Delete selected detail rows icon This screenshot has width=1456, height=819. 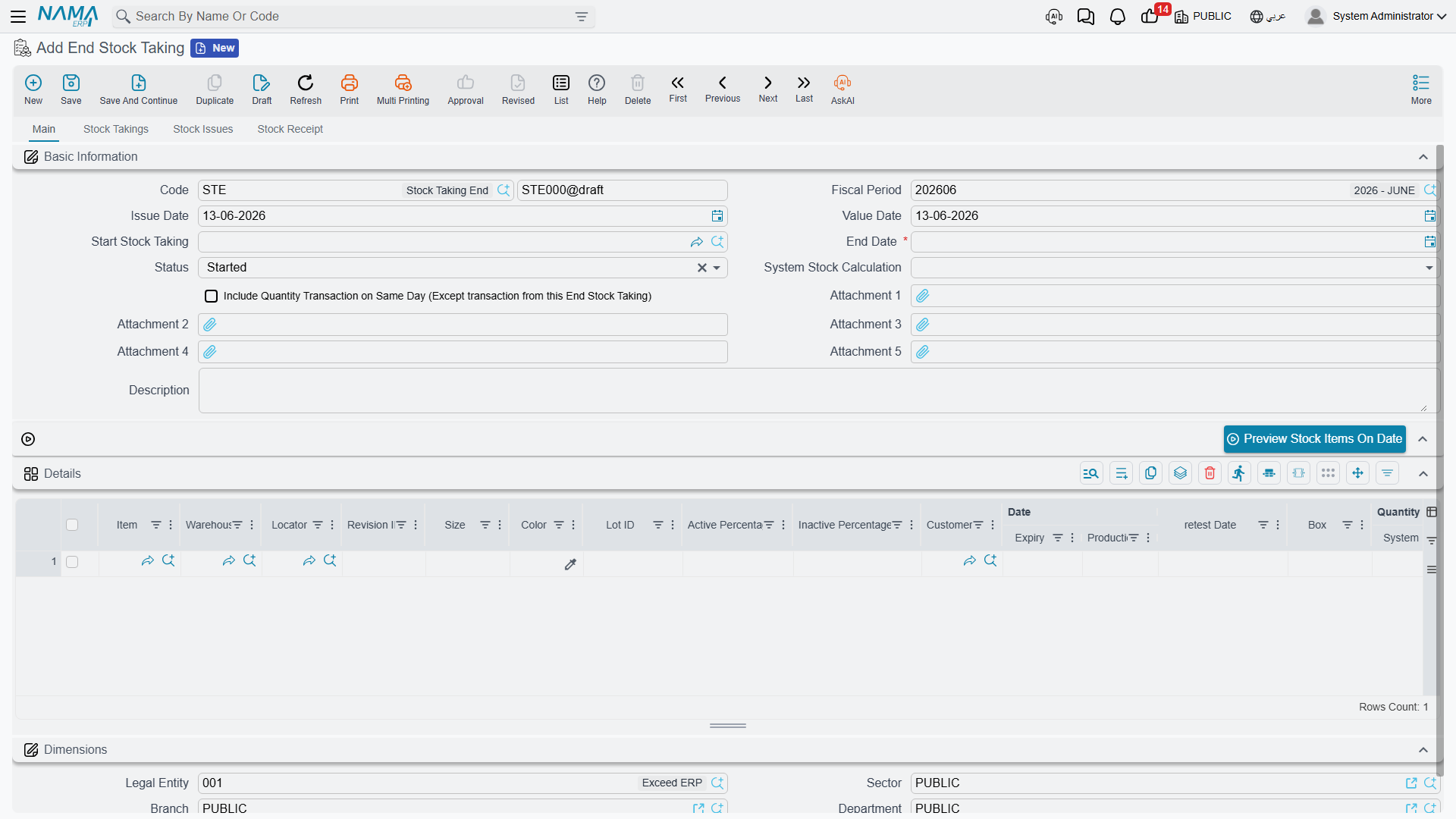point(1210,473)
